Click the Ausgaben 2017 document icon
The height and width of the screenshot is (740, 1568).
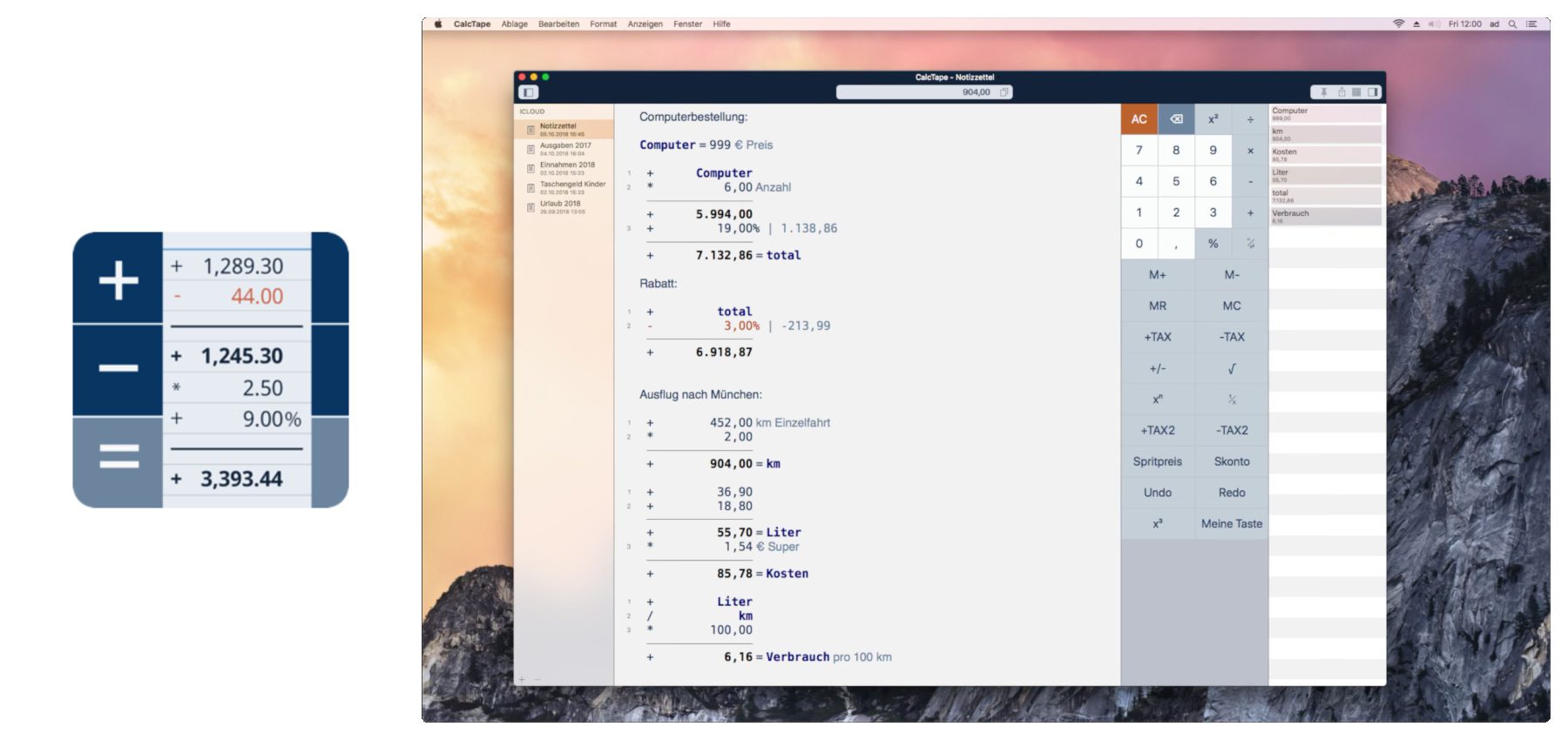click(x=531, y=150)
